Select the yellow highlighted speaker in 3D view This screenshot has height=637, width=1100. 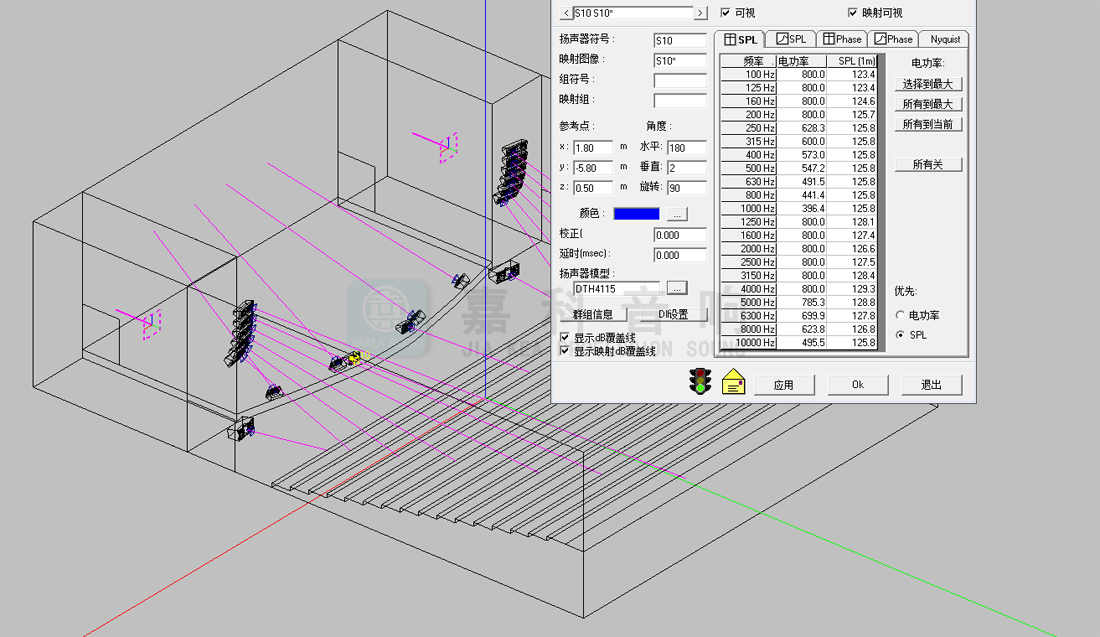click(x=353, y=358)
